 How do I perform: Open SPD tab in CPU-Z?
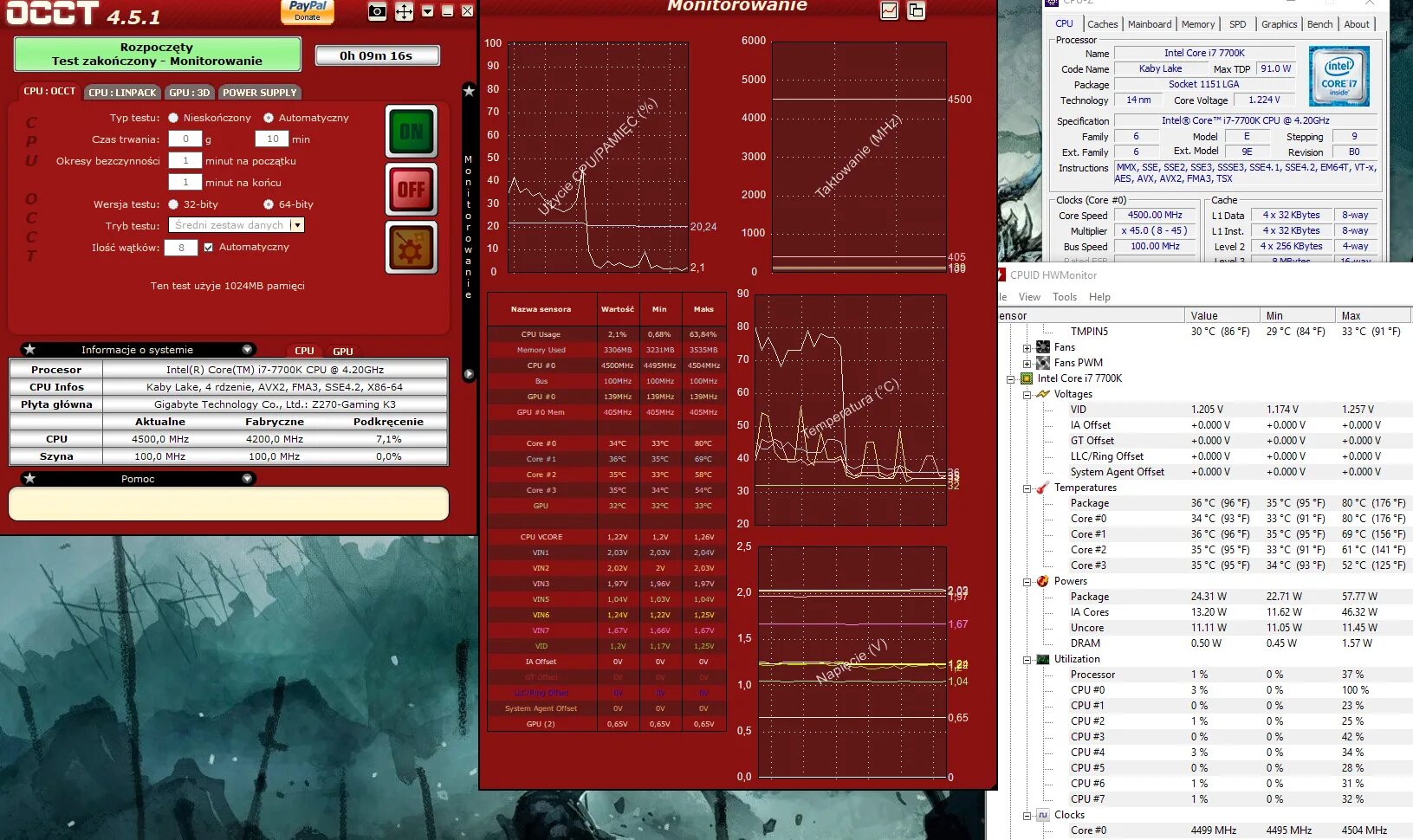[1238, 24]
